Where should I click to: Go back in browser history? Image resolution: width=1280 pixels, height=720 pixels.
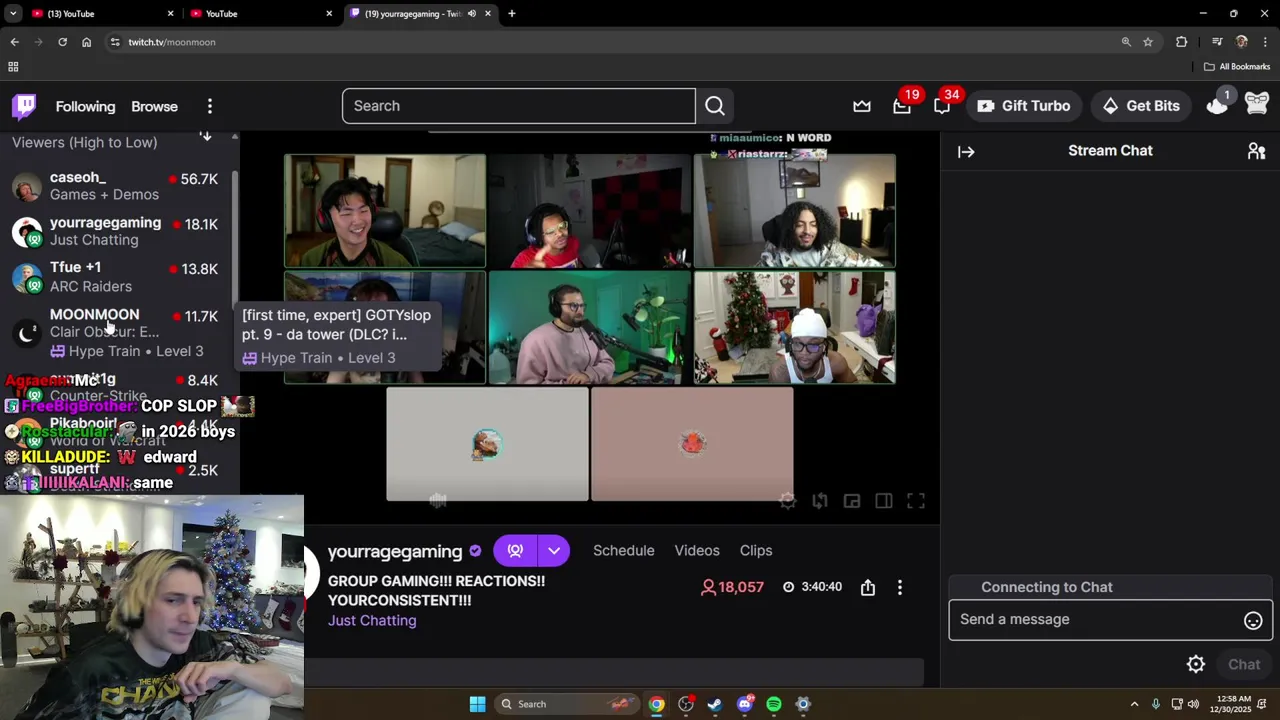(14, 42)
